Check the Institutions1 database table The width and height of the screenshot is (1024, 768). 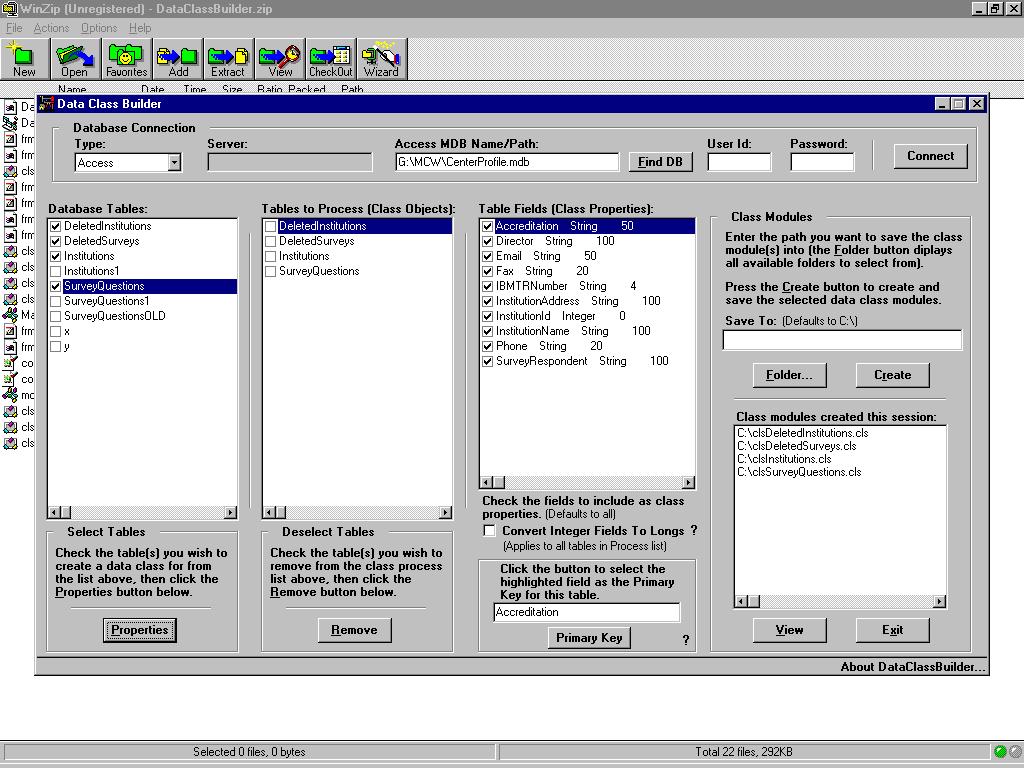click(56, 271)
